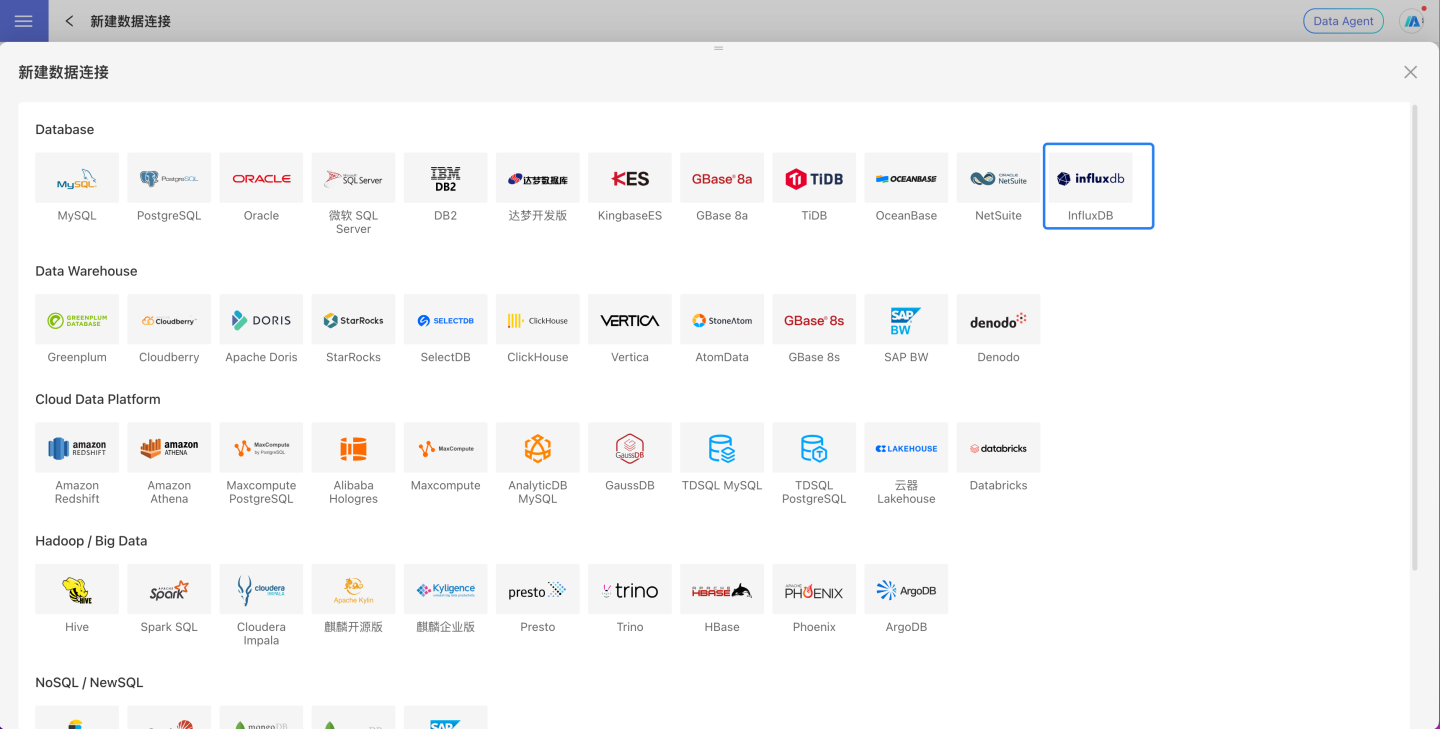
Task: Choose Apache Doris from Data Warehouse
Action: pyautogui.click(x=261, y=320)
